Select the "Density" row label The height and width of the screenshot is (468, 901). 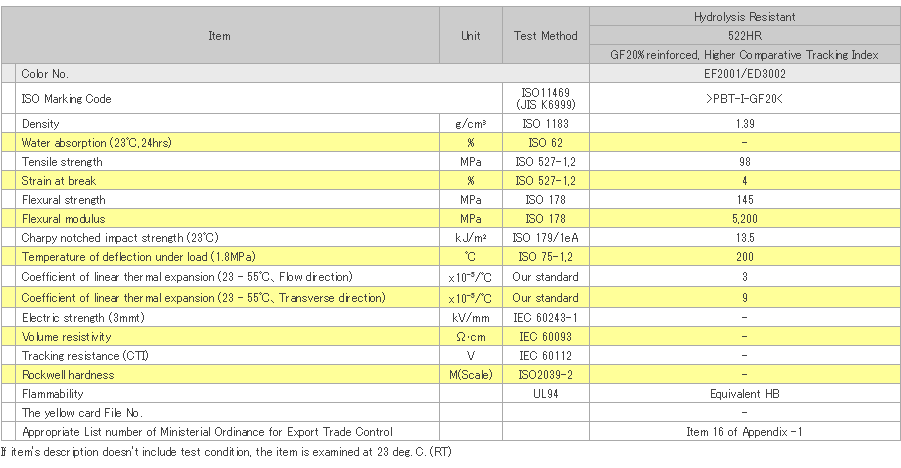pyautogui.click(x=40, y=124)
